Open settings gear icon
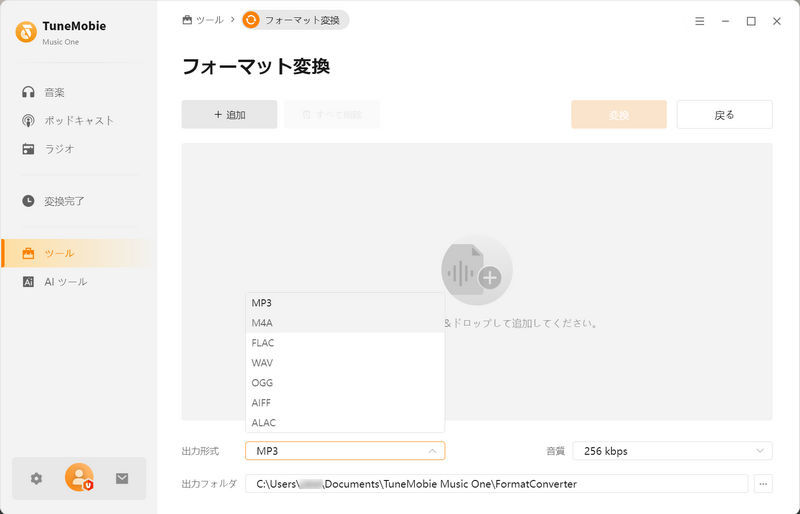The height and width of the screenshot is (514, 800). 36,478
